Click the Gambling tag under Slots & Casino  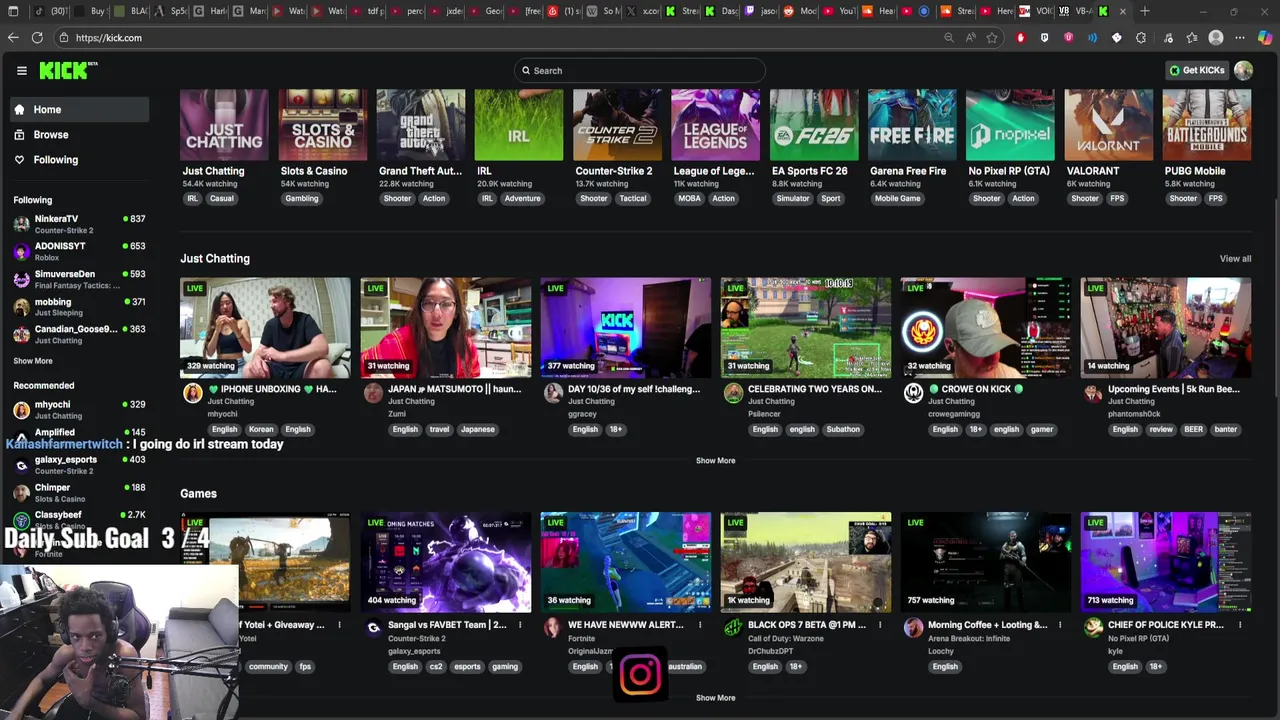pyautogui.click(x=301, y=198)
